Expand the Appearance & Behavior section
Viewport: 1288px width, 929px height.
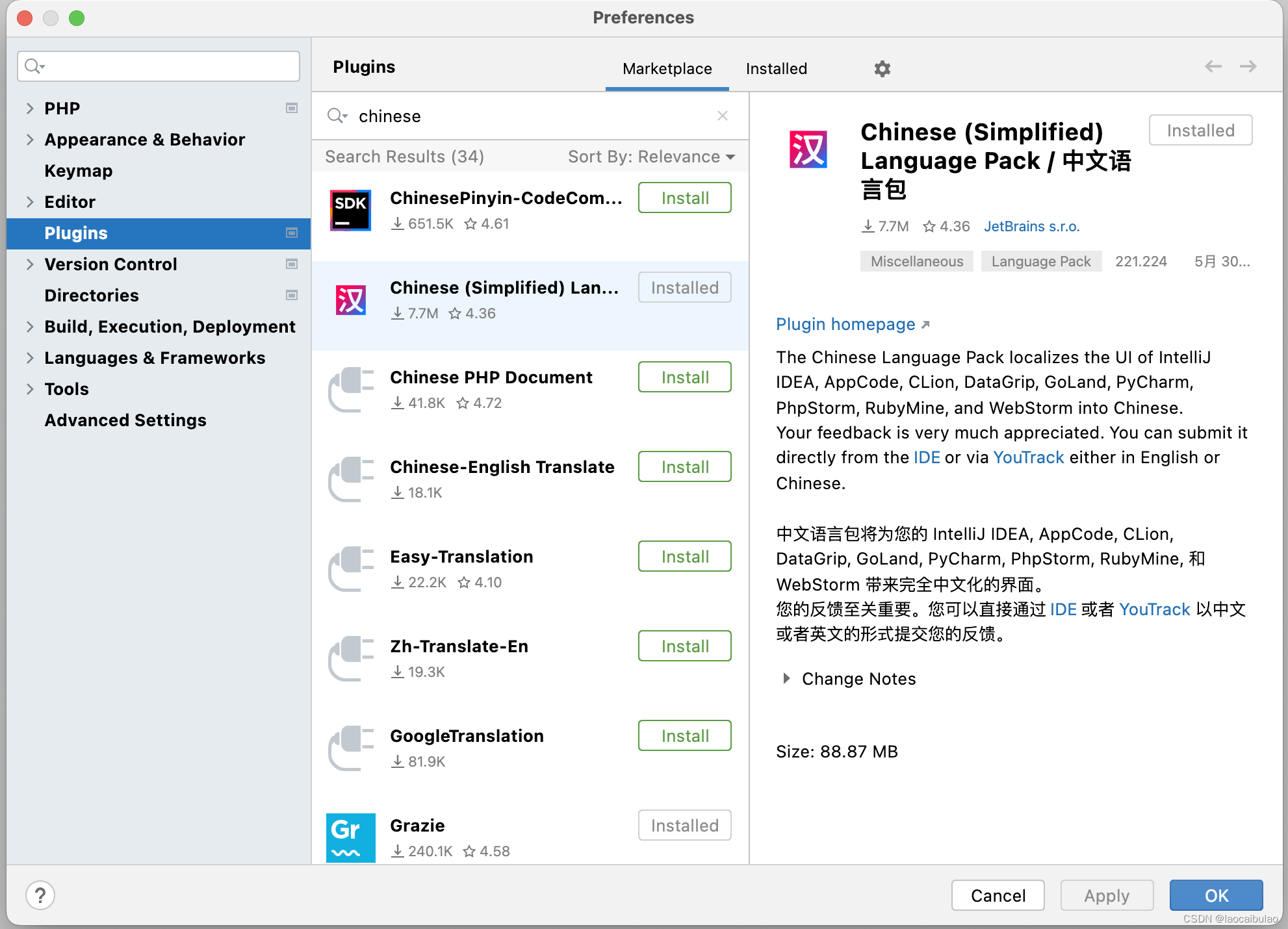click(30, 140)
